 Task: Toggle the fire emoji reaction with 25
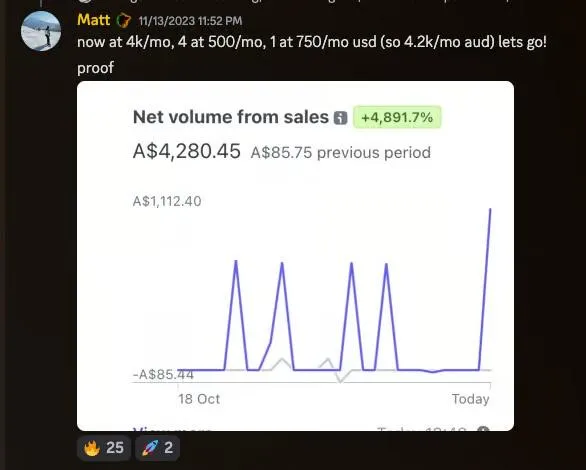coord(104,448)
